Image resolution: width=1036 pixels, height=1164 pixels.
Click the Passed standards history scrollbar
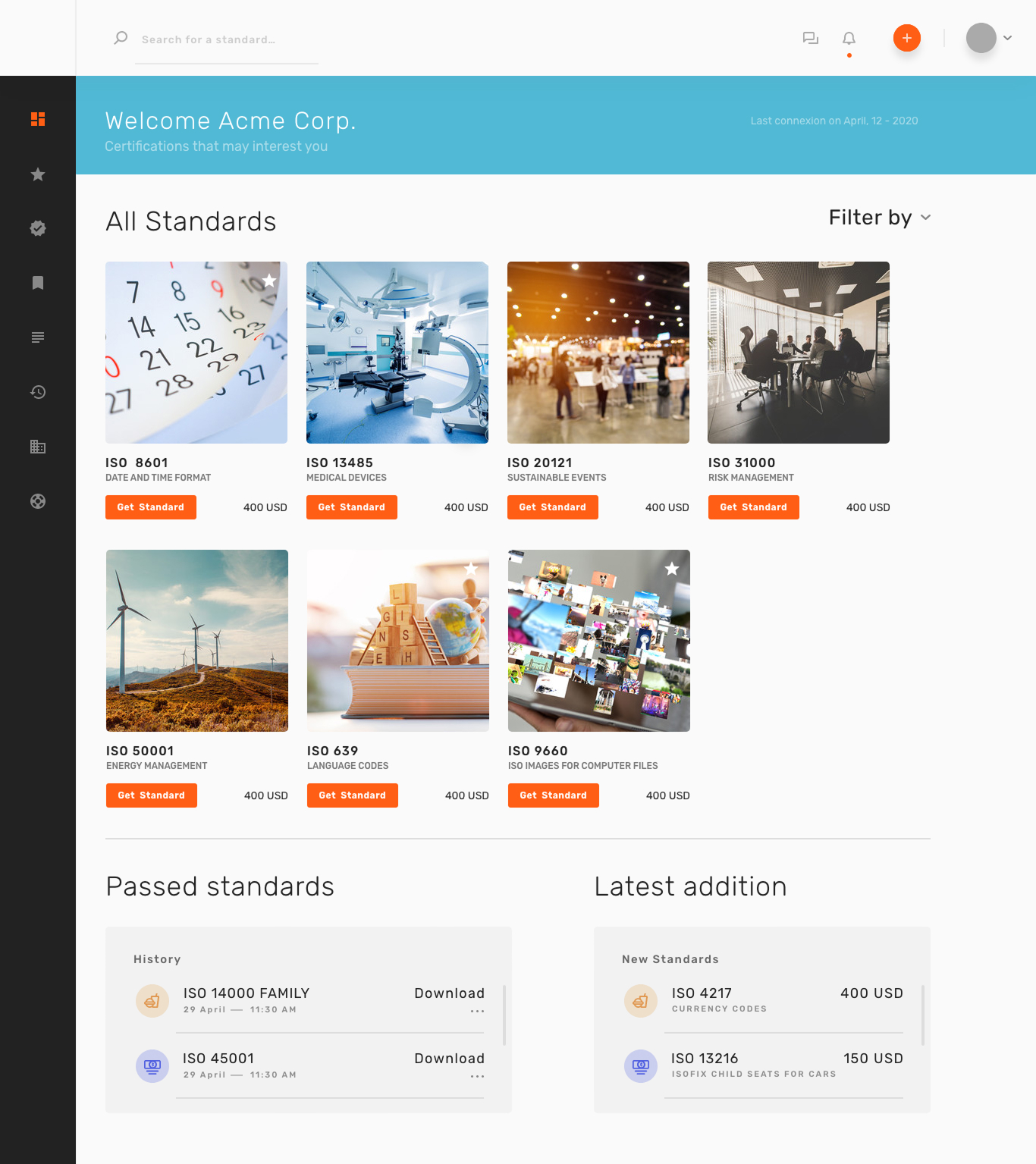pyautogui.click(x=504, y=1015)
